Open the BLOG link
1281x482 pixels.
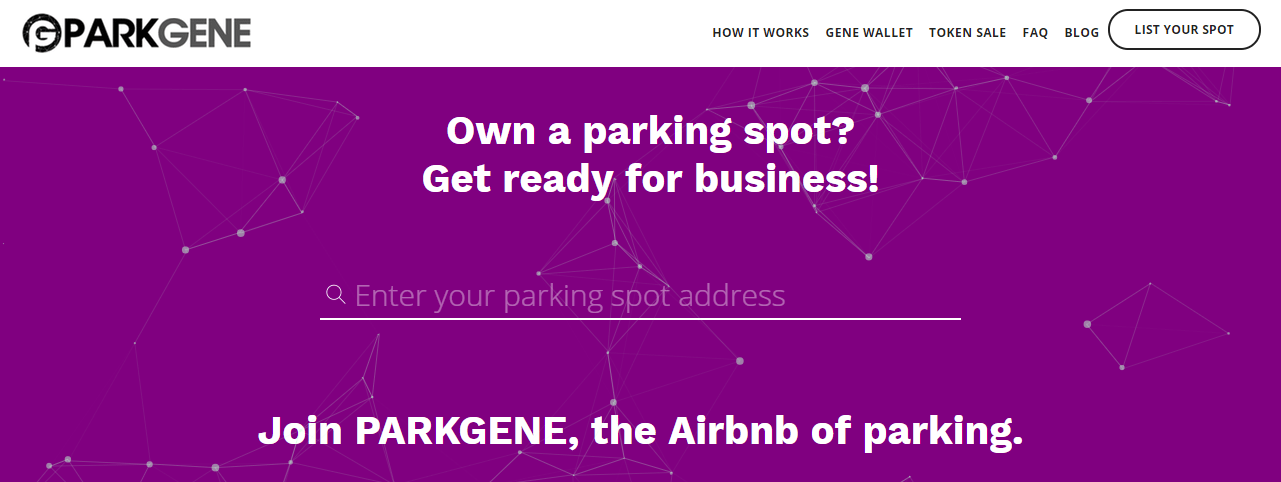tap(1081, 32)
